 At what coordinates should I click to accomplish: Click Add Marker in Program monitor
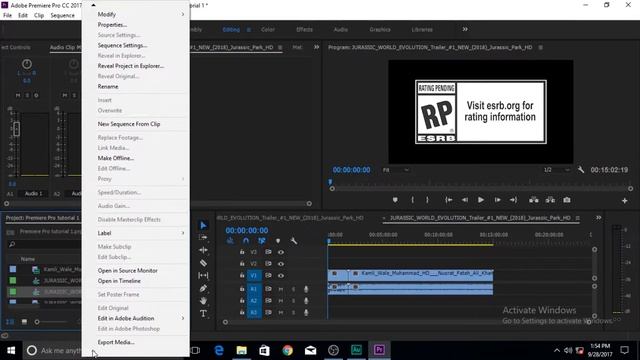pos(395,200)
